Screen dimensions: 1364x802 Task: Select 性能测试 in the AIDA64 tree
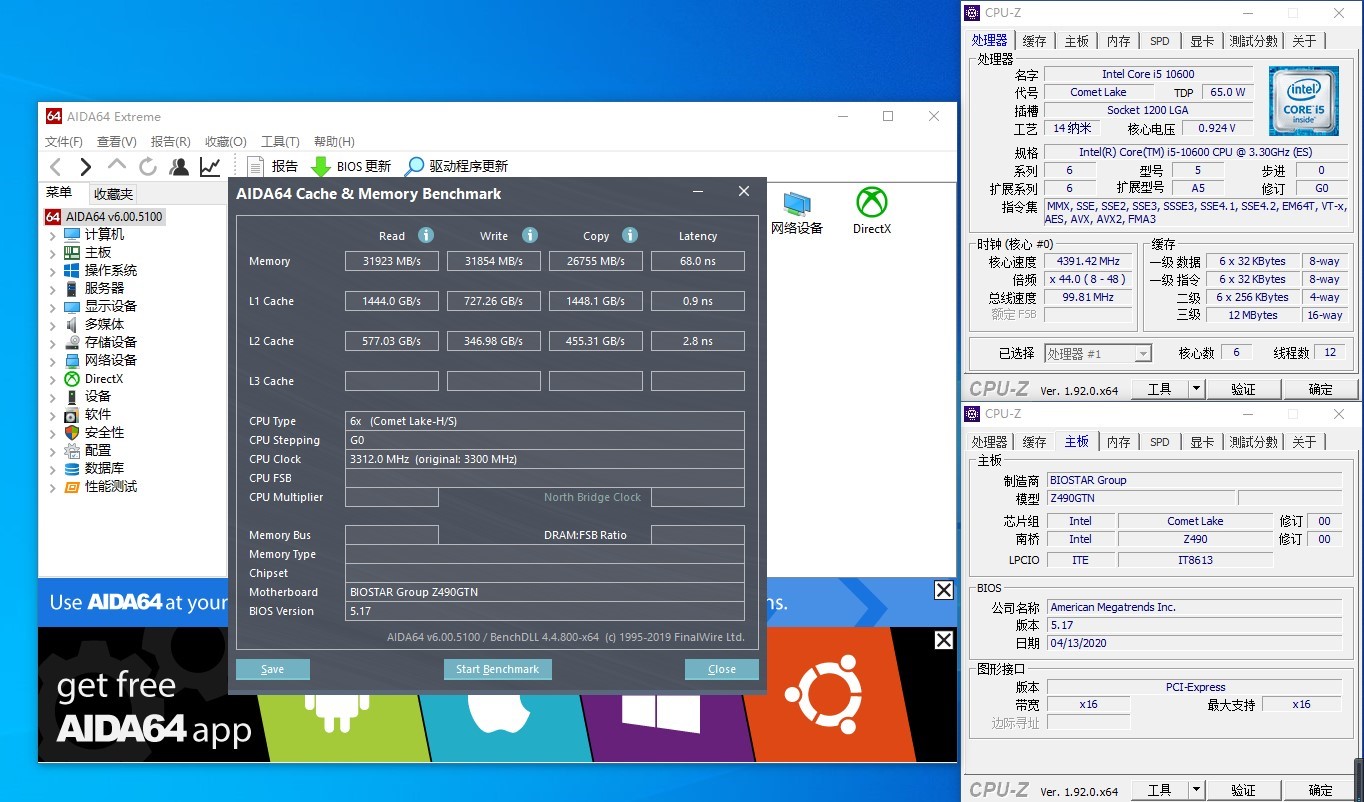coord(101,486)
